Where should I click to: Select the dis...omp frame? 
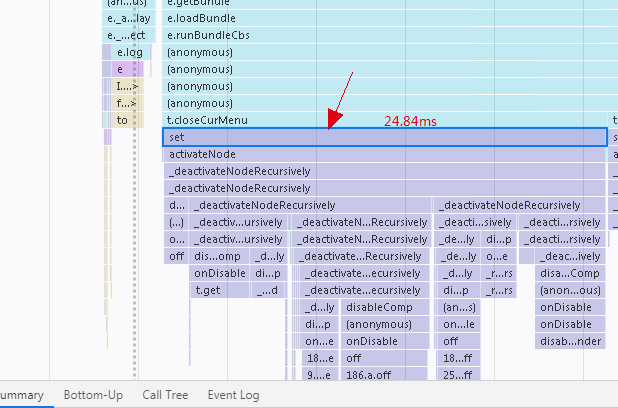(x=219, y=257)
